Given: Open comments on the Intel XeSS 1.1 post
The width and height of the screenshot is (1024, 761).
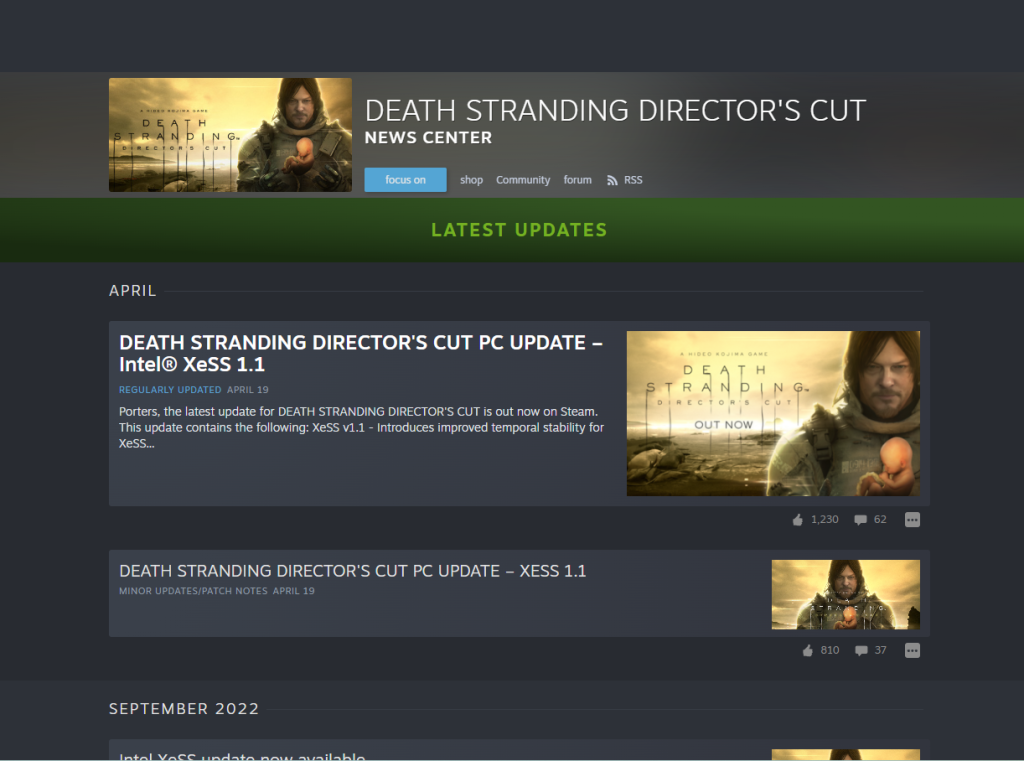Looking at the screenshot, I should (x=860, y=520).
